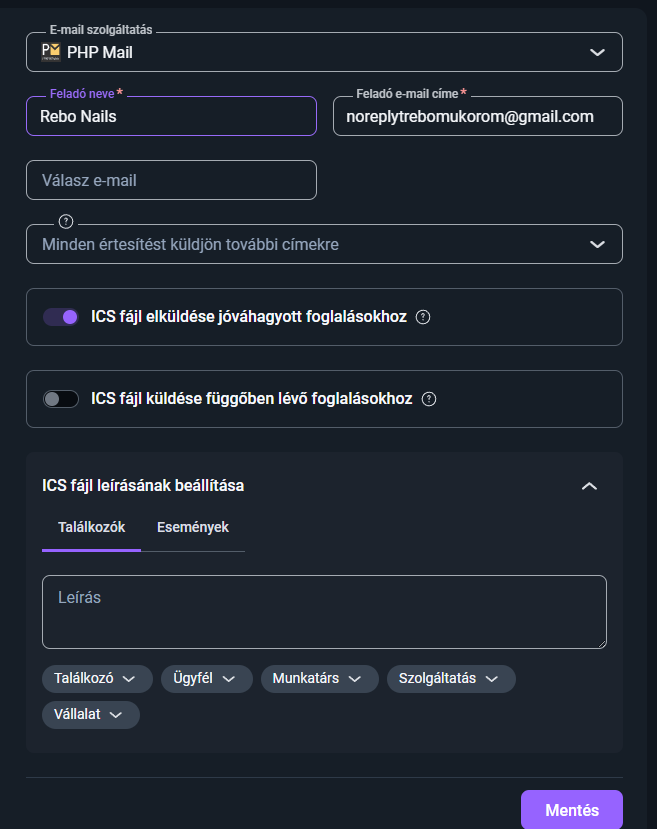Click the Mentés button
The image size is (657, 829).
[x=571, y=810]
